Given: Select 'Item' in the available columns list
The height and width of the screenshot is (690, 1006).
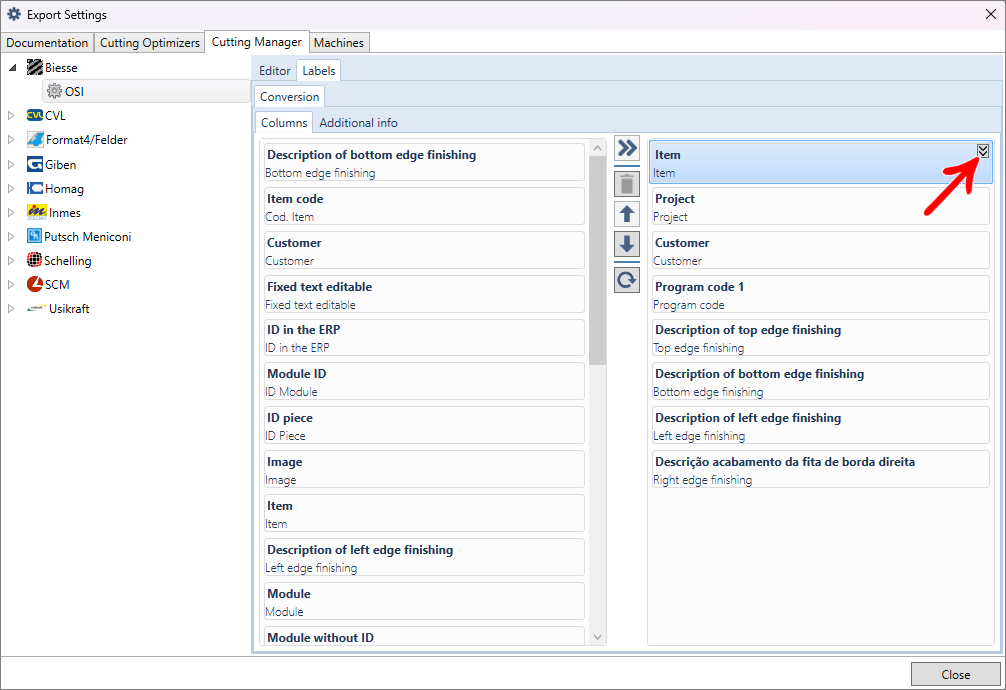Looking at the screenshot, I should point(424,514).
